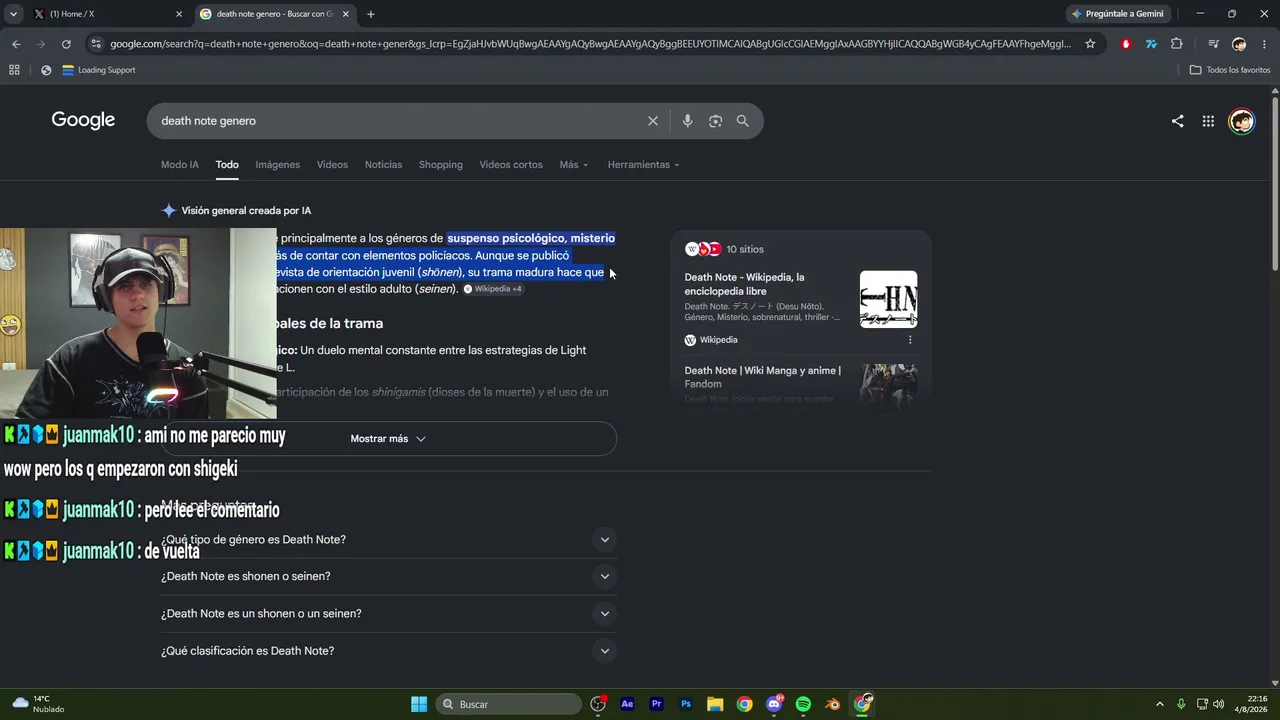Open the Google apps grid
The height and width of the screenshot is (720, 1280).
click(1208, 121)
